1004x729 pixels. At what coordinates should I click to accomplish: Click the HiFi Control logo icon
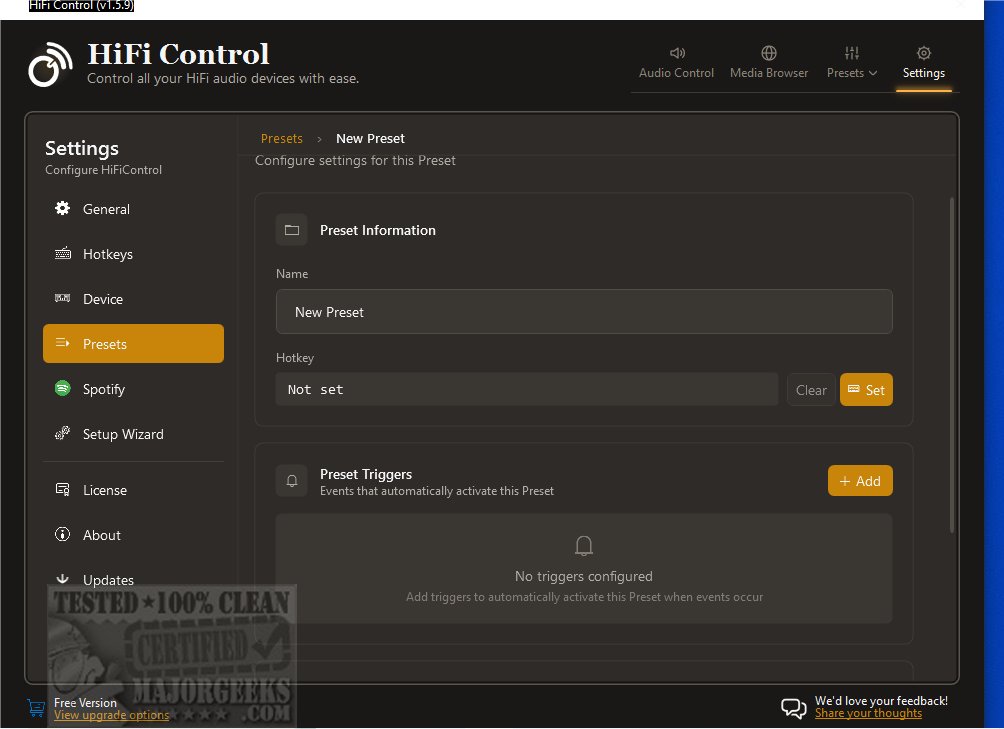coord(50,64)
